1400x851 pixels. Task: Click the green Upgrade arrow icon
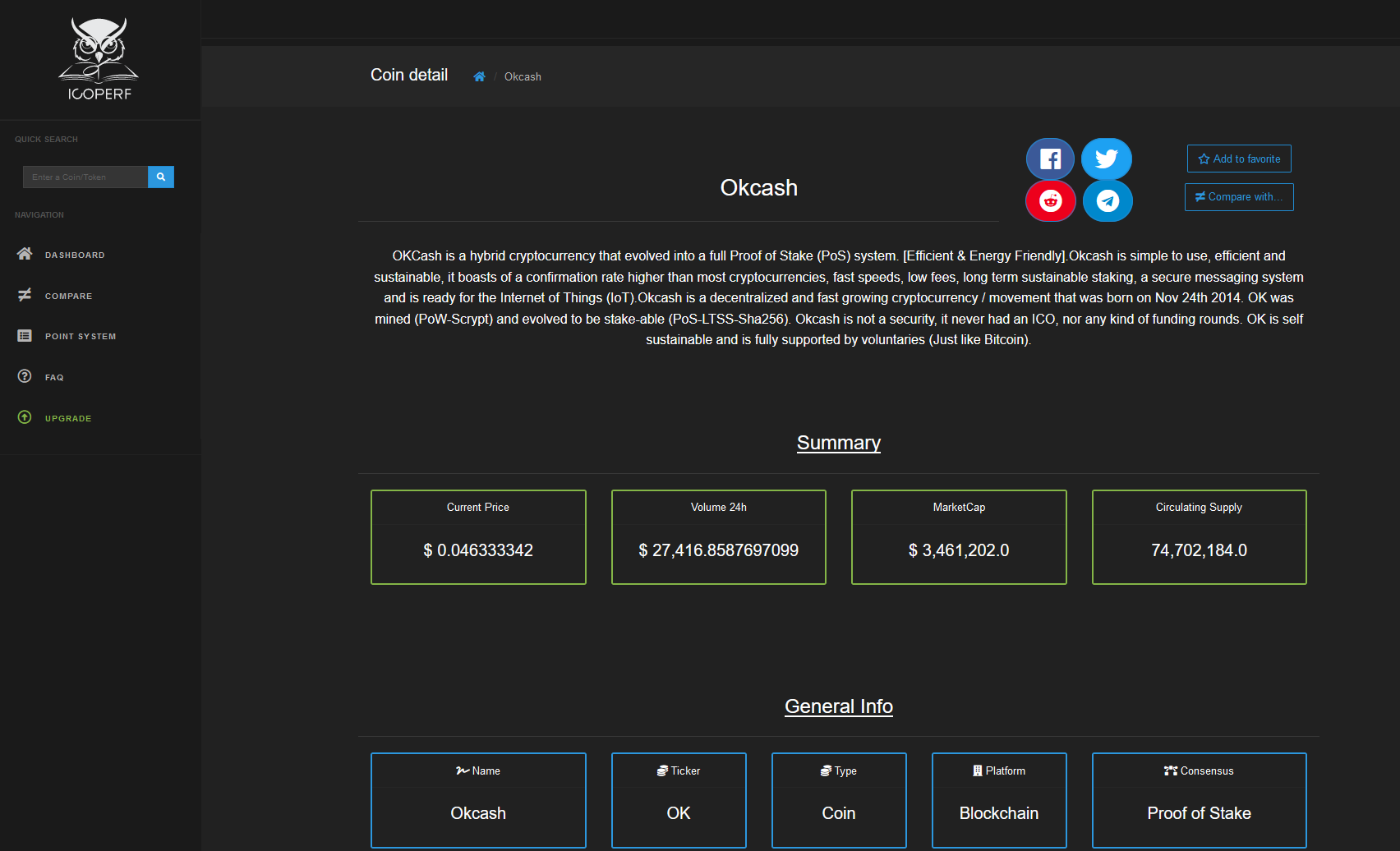25,417
